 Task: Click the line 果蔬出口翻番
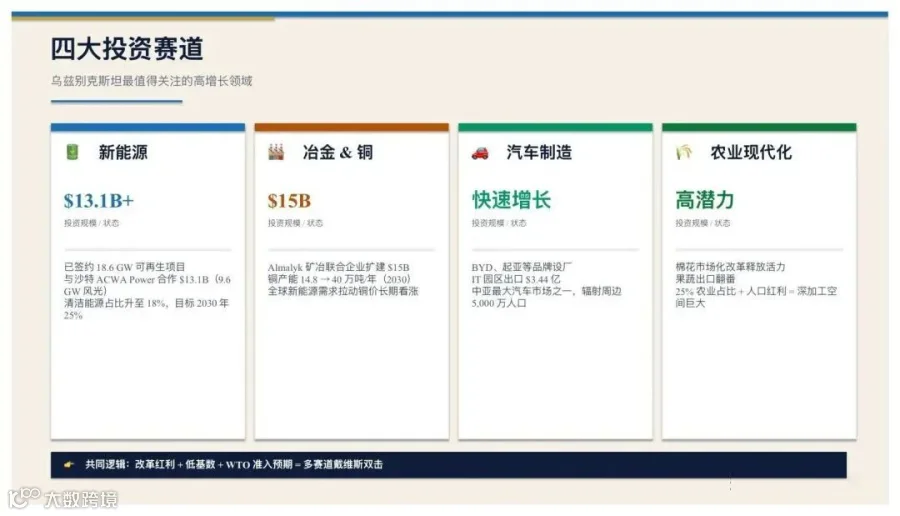tap(705, 279)
